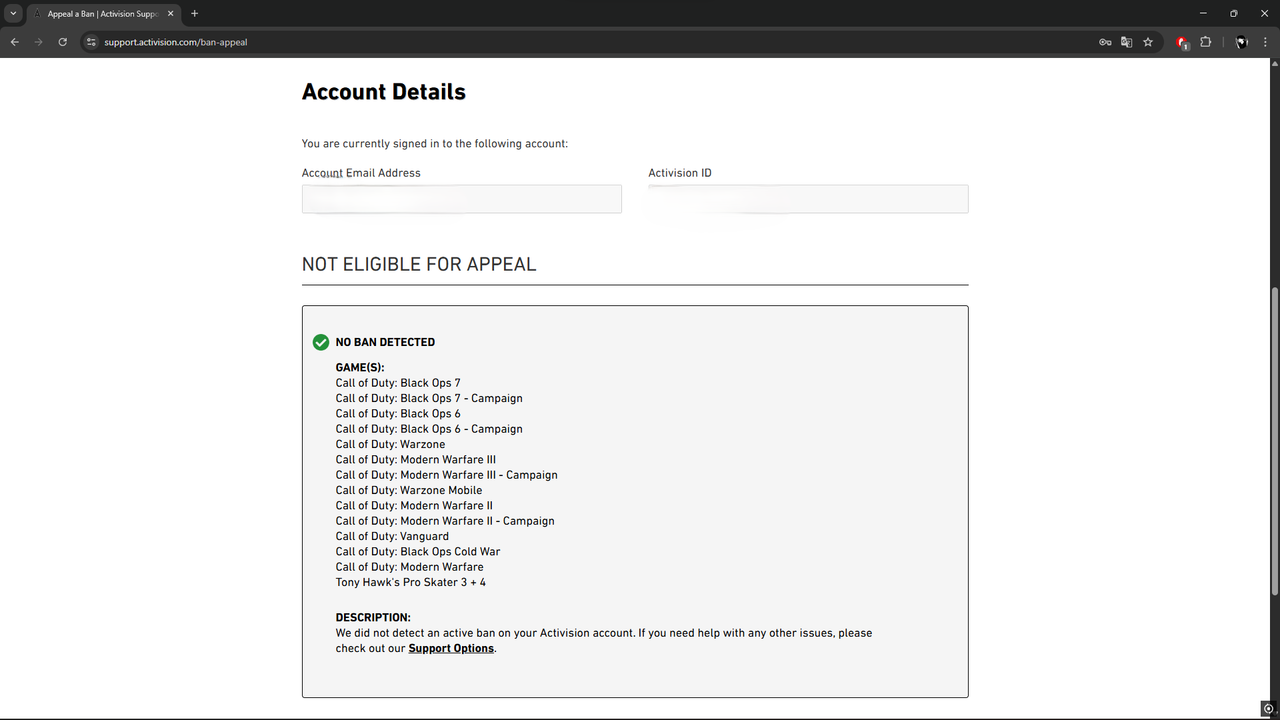Select 'Call of Duty: Black Ops 7 - Campaign'
The height and width of the screenshot is (720, 1280).
[429, 398]
